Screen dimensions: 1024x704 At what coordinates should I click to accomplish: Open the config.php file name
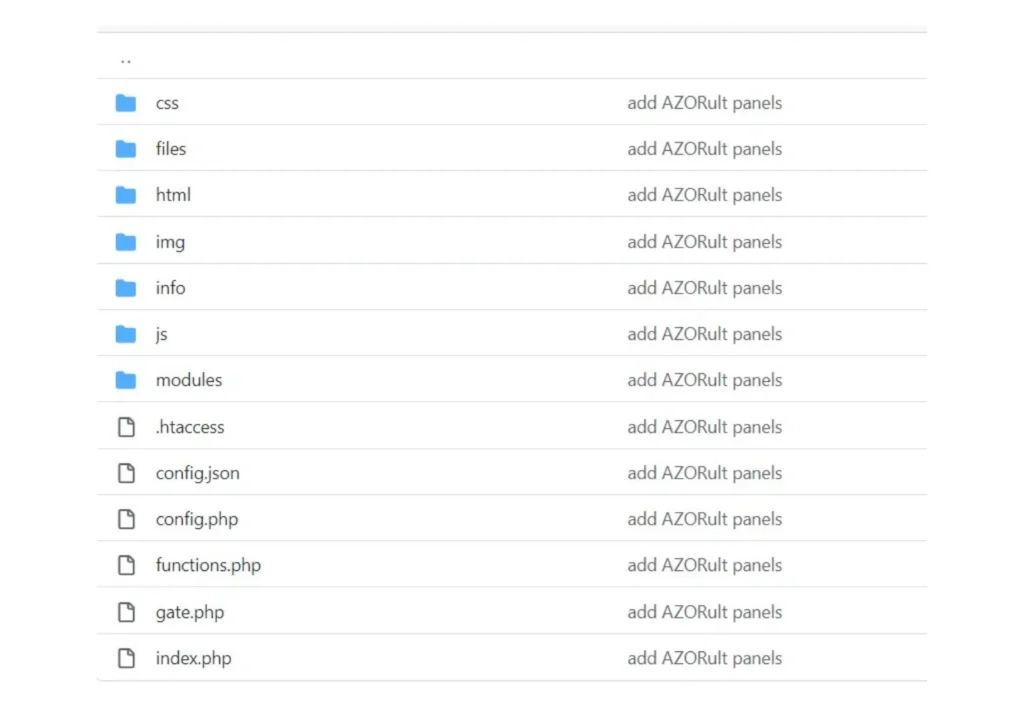coord(197,520)
